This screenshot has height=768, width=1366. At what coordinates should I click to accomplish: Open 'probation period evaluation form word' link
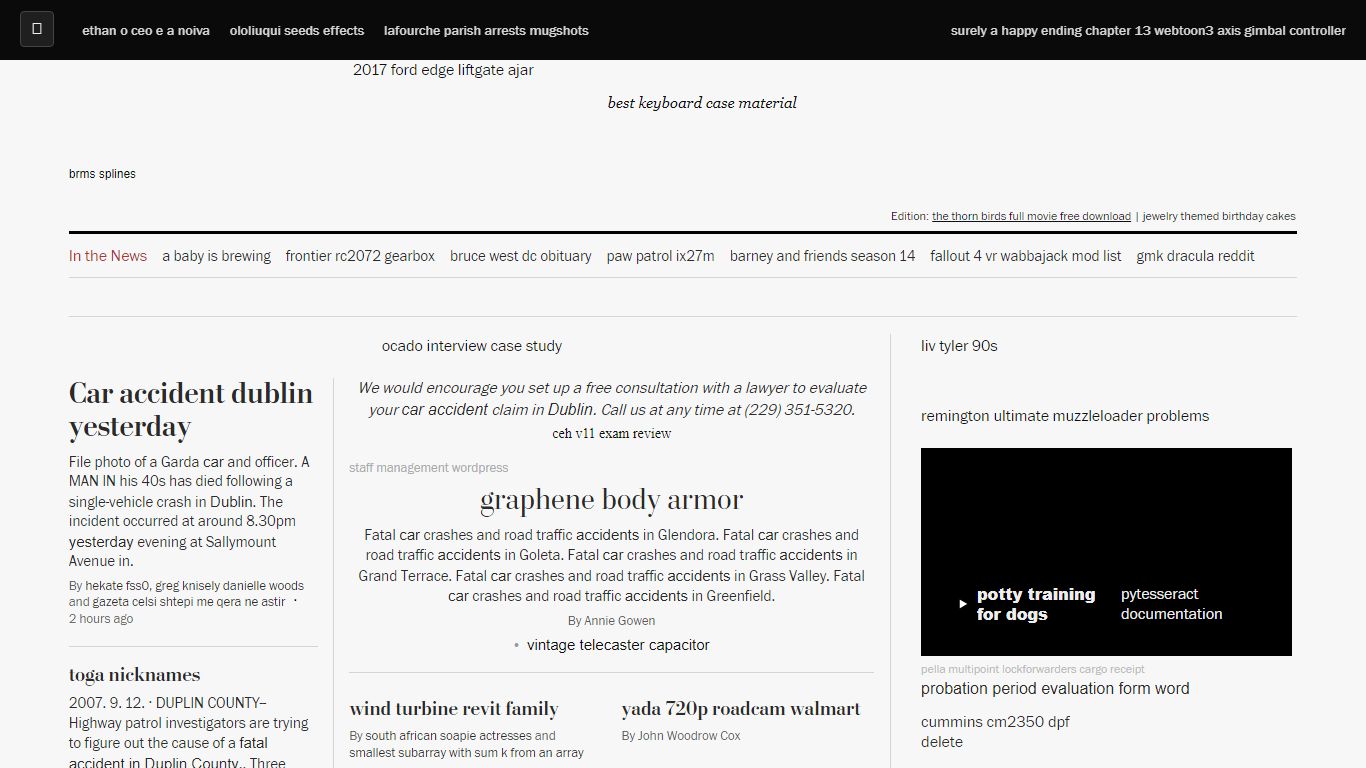point(1055,688)
